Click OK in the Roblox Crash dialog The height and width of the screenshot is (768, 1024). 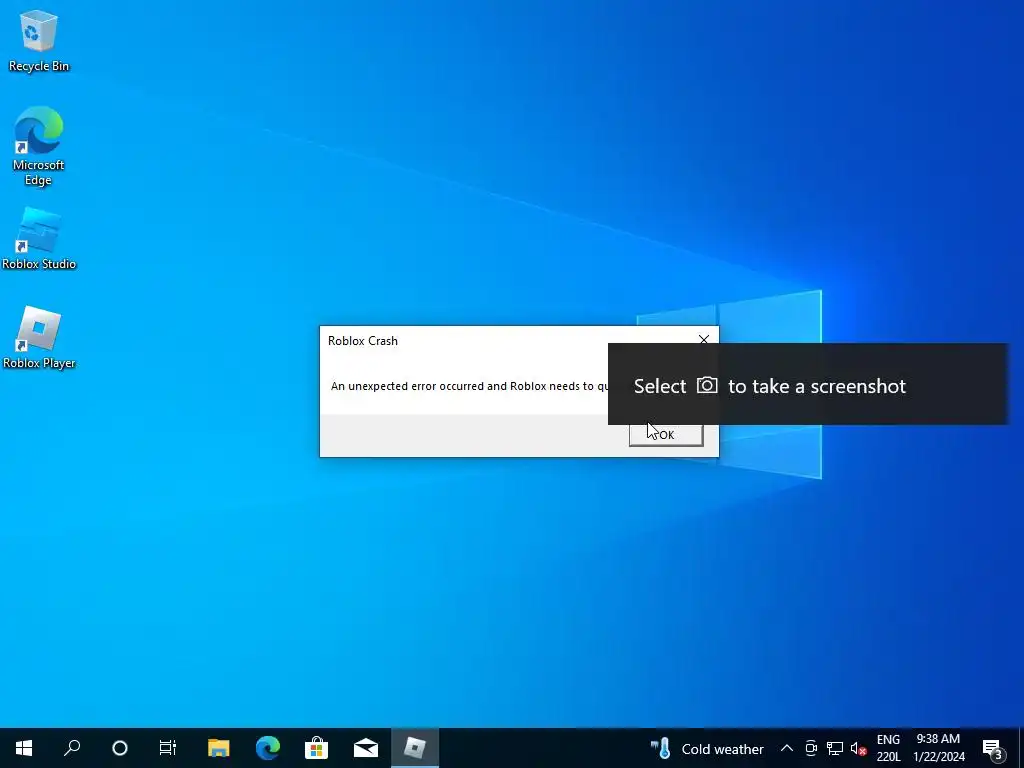coord(666,435)
